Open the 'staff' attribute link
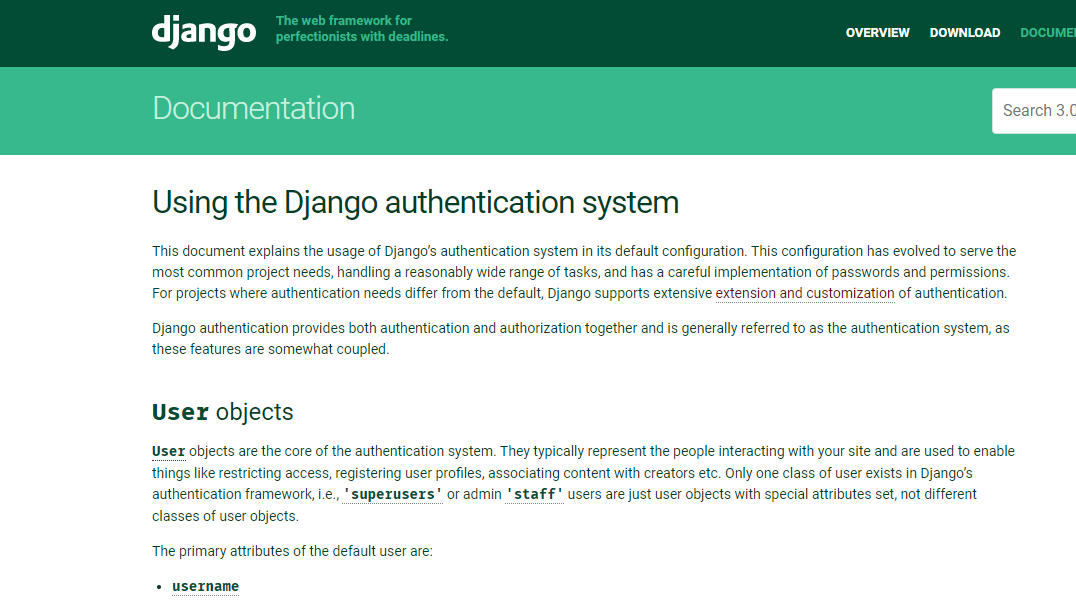The height and width of the screenshot is (602, 1076). tap(534, 493)
